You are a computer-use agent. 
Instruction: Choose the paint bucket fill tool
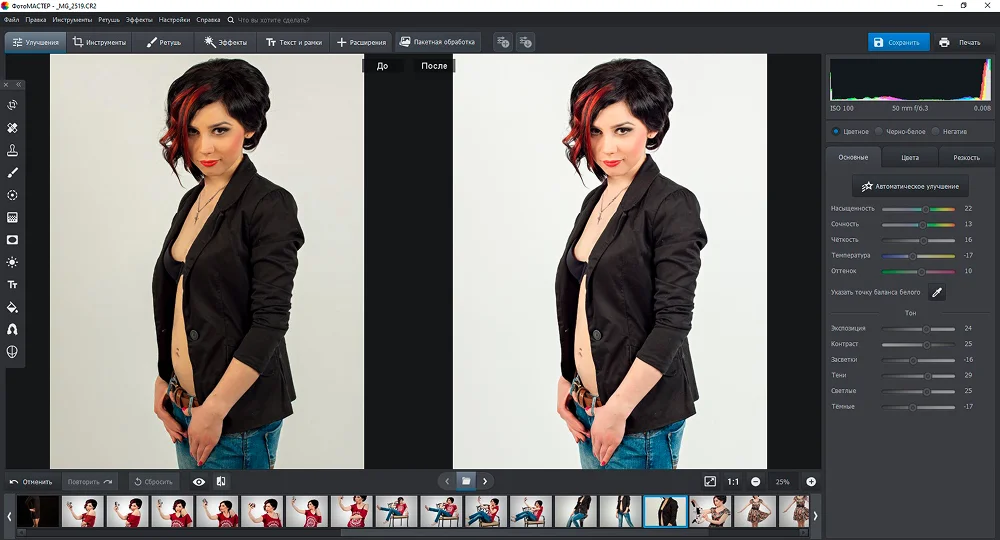click(13, 307)
